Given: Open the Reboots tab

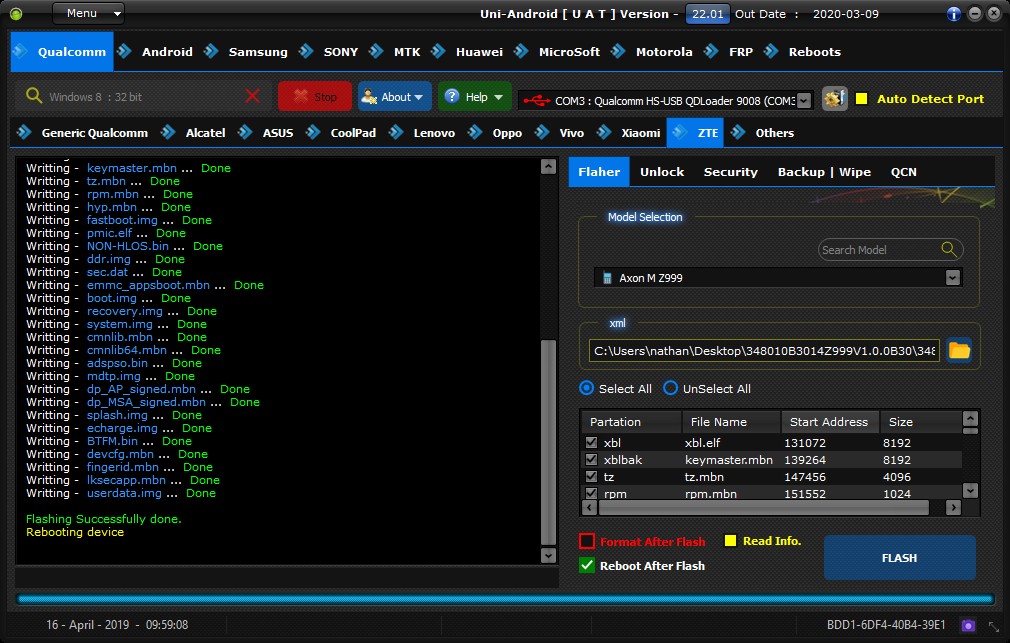Looking at the screenshot, I should point(814,52).
